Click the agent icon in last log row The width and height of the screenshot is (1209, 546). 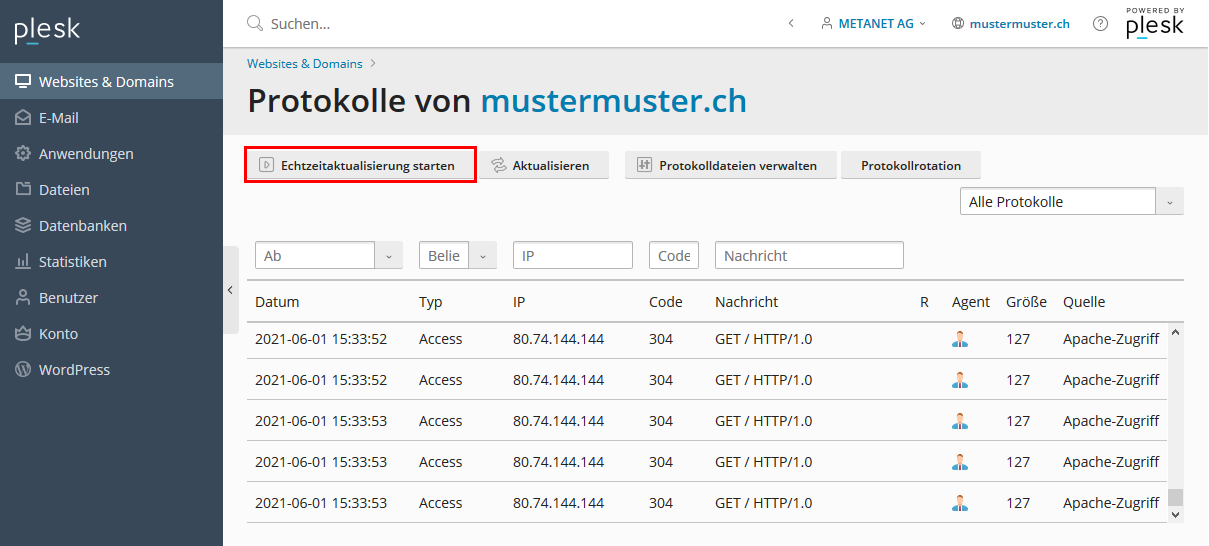(960, 503)
